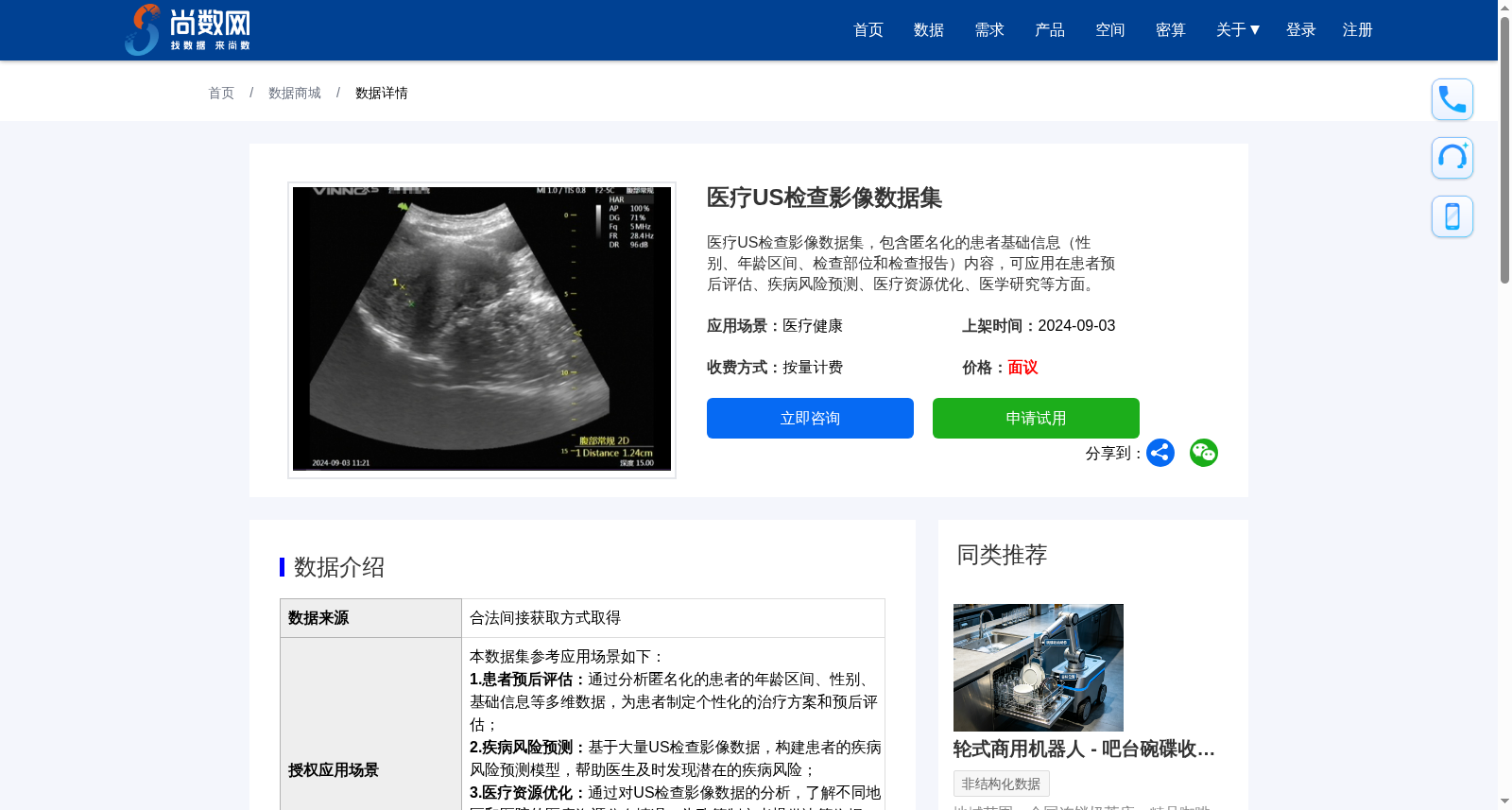Click the 尚数网 logo
This screenshot has height=810, width=1512.
tap(188, 29)
